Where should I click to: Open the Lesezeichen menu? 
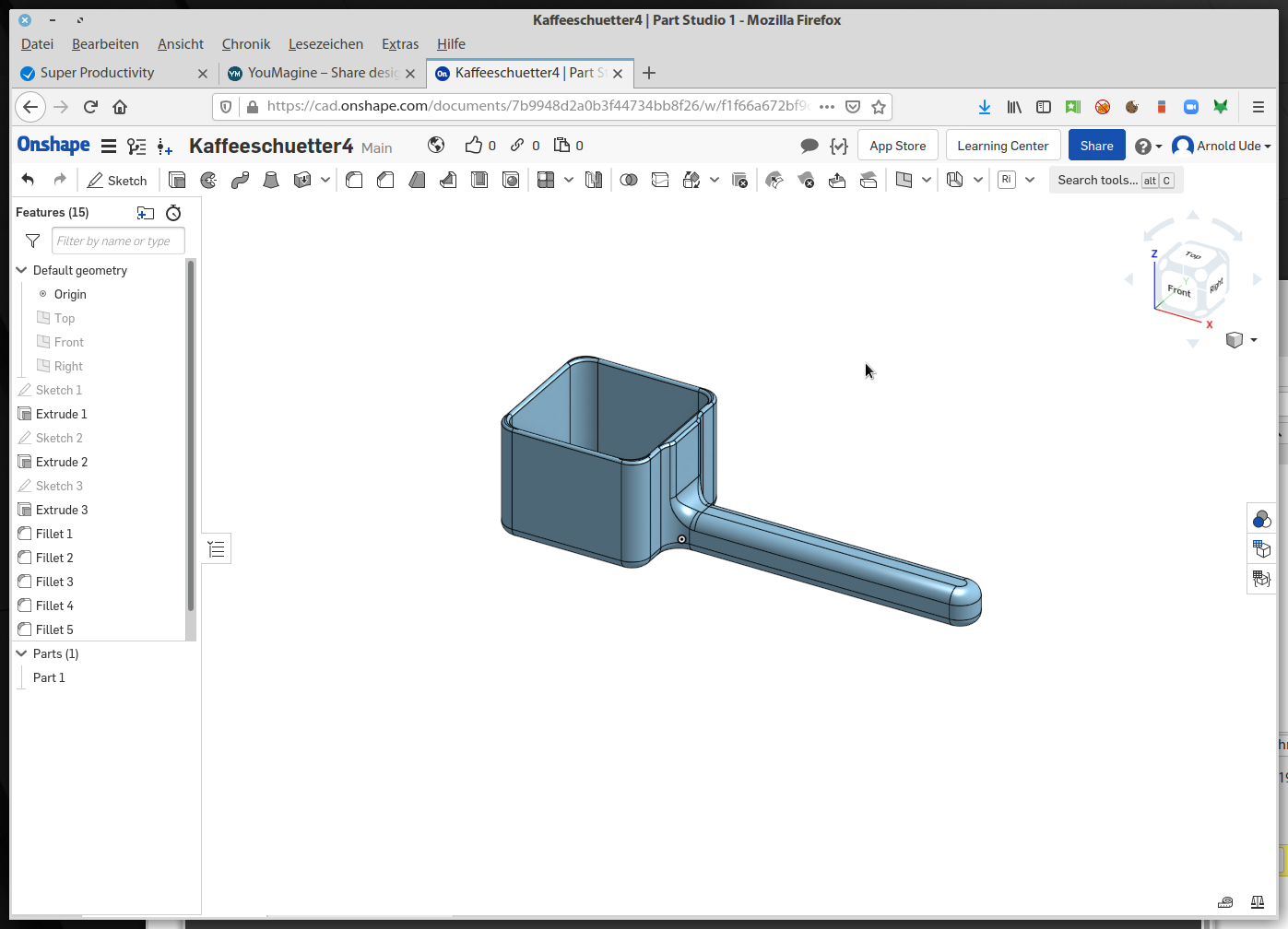coord(325,44)
